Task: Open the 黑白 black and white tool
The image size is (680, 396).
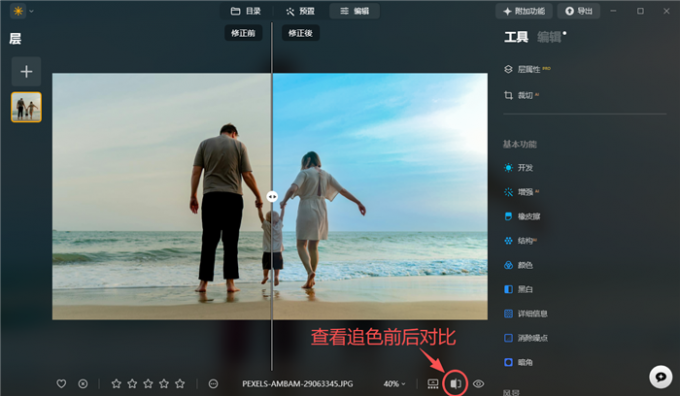Action: 519,289
